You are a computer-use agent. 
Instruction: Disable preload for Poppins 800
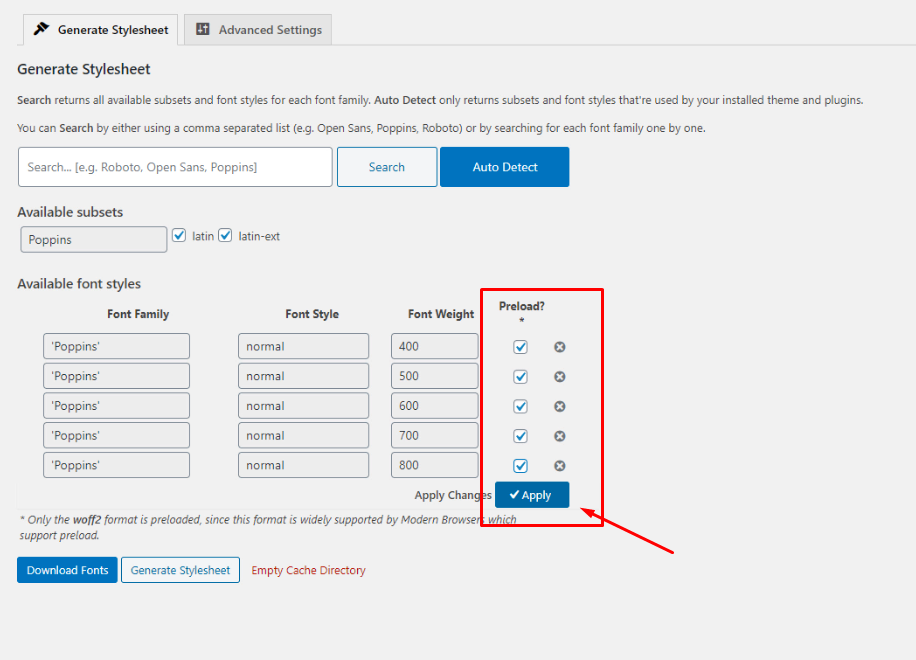[520, 466]
